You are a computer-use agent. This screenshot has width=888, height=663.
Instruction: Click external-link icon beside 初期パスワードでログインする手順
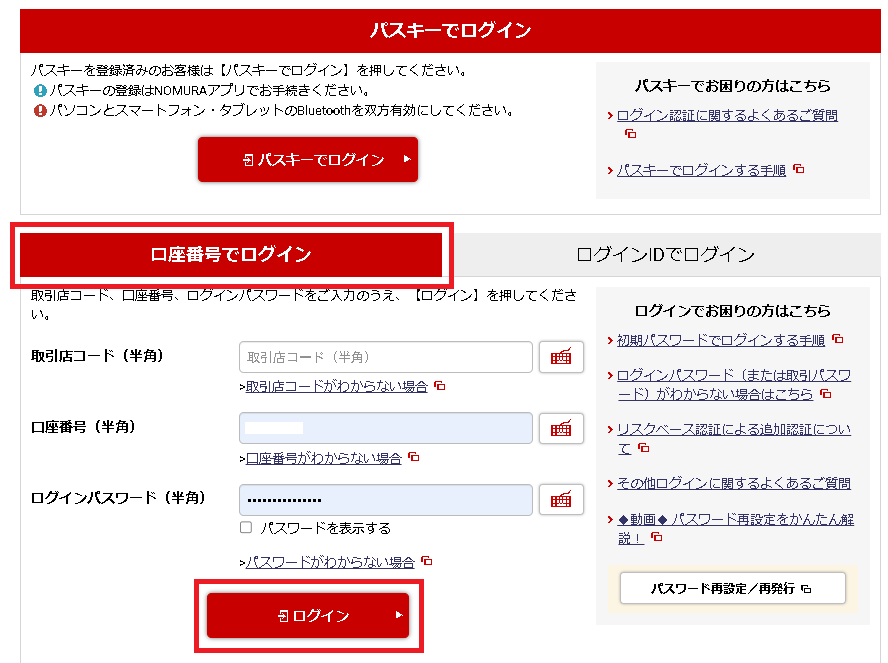coord(837,340)
